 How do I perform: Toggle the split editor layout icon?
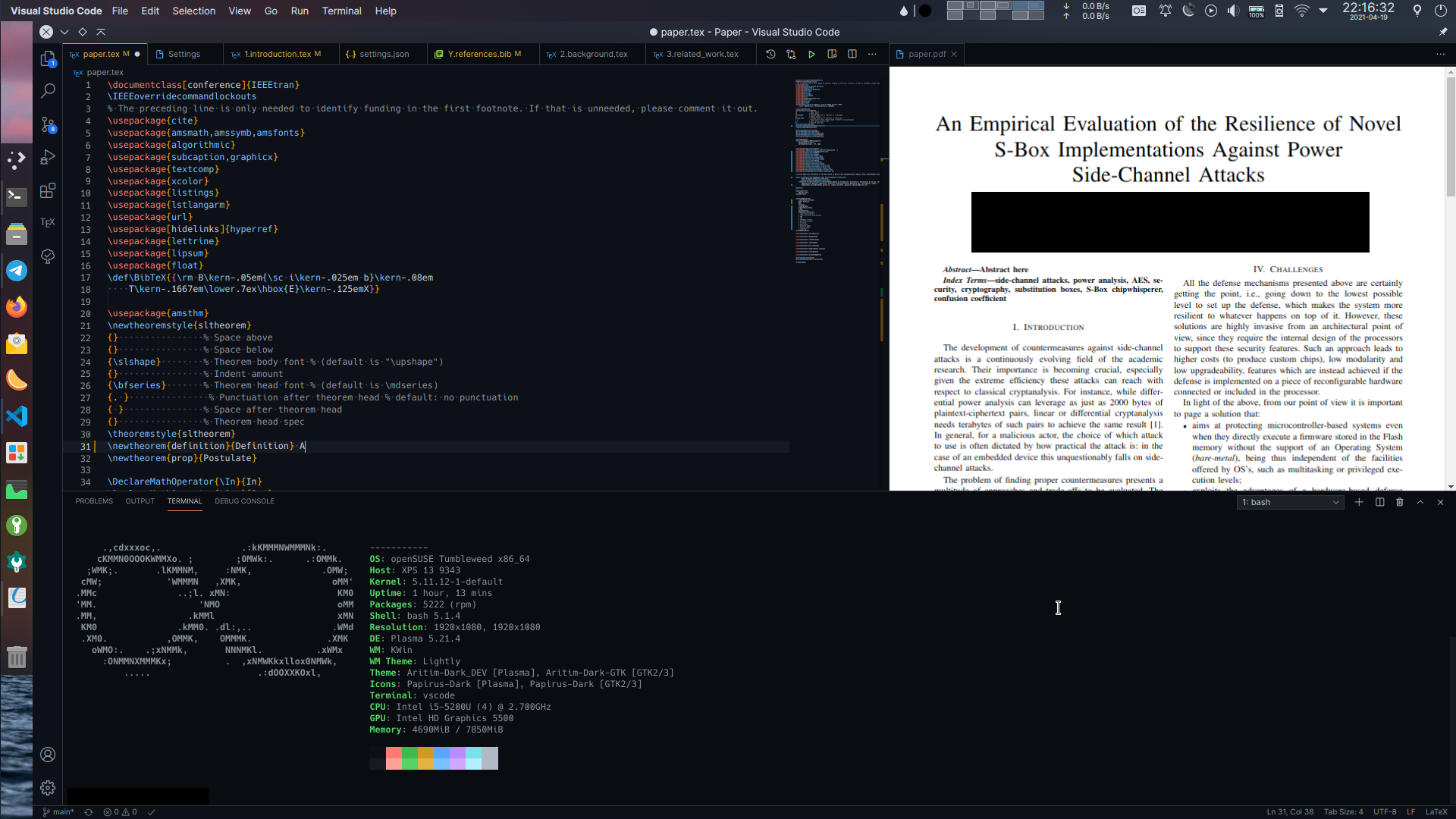click(x=852, y=54)
